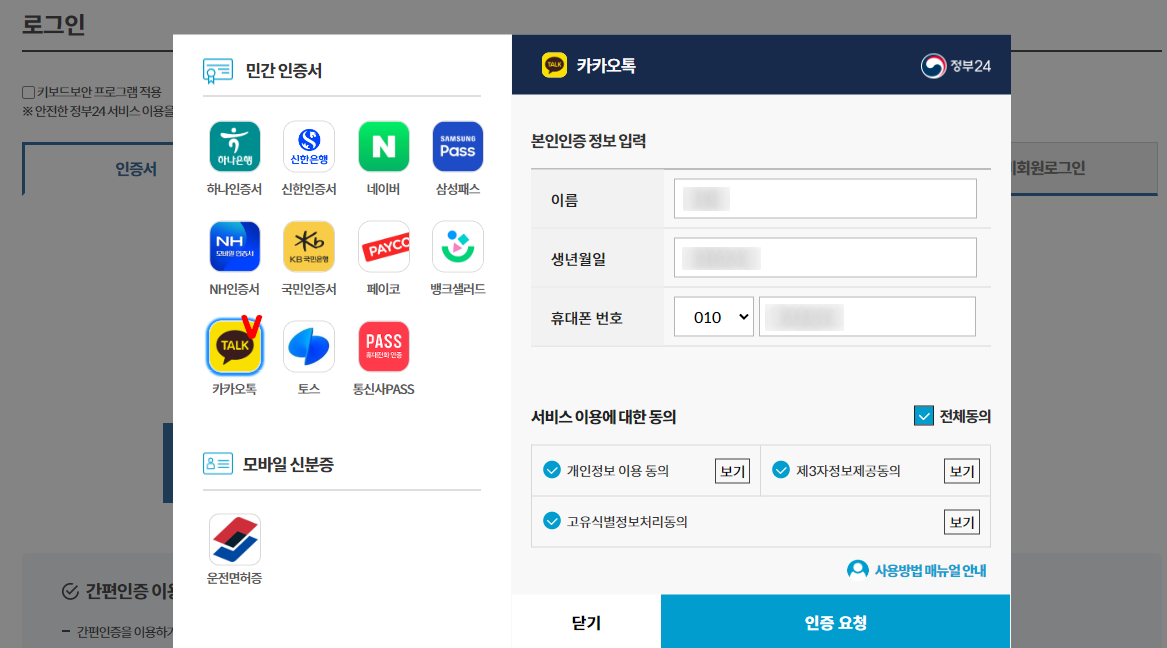Choose the NH인증서 icon

[x=234, y=246]
